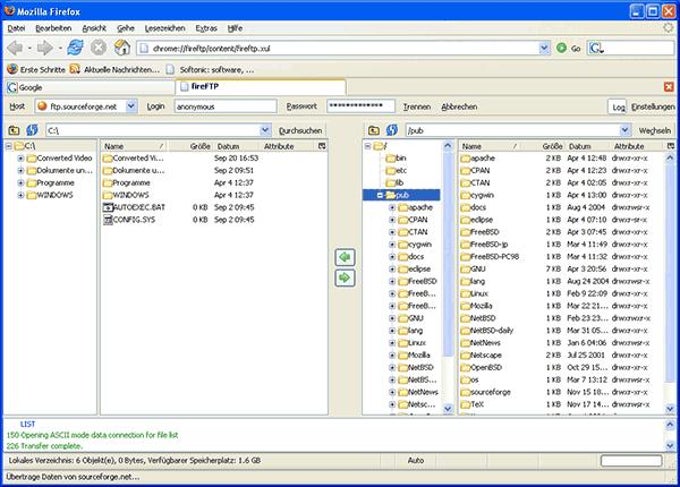
Task: Open the /pub remote path dropdown
Action: (624, 130)
